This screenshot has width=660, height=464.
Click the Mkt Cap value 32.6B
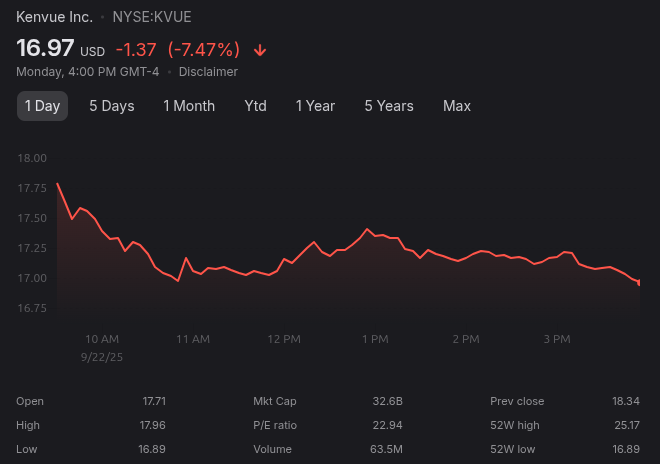point(388,401)
